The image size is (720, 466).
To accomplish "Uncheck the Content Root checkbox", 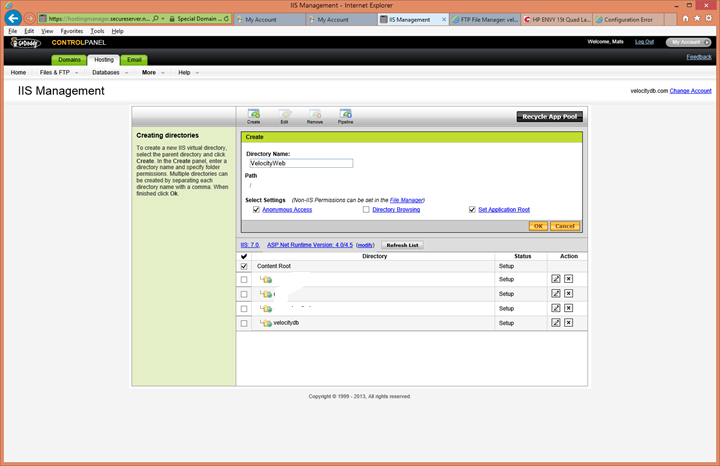I will click(244, 266).
